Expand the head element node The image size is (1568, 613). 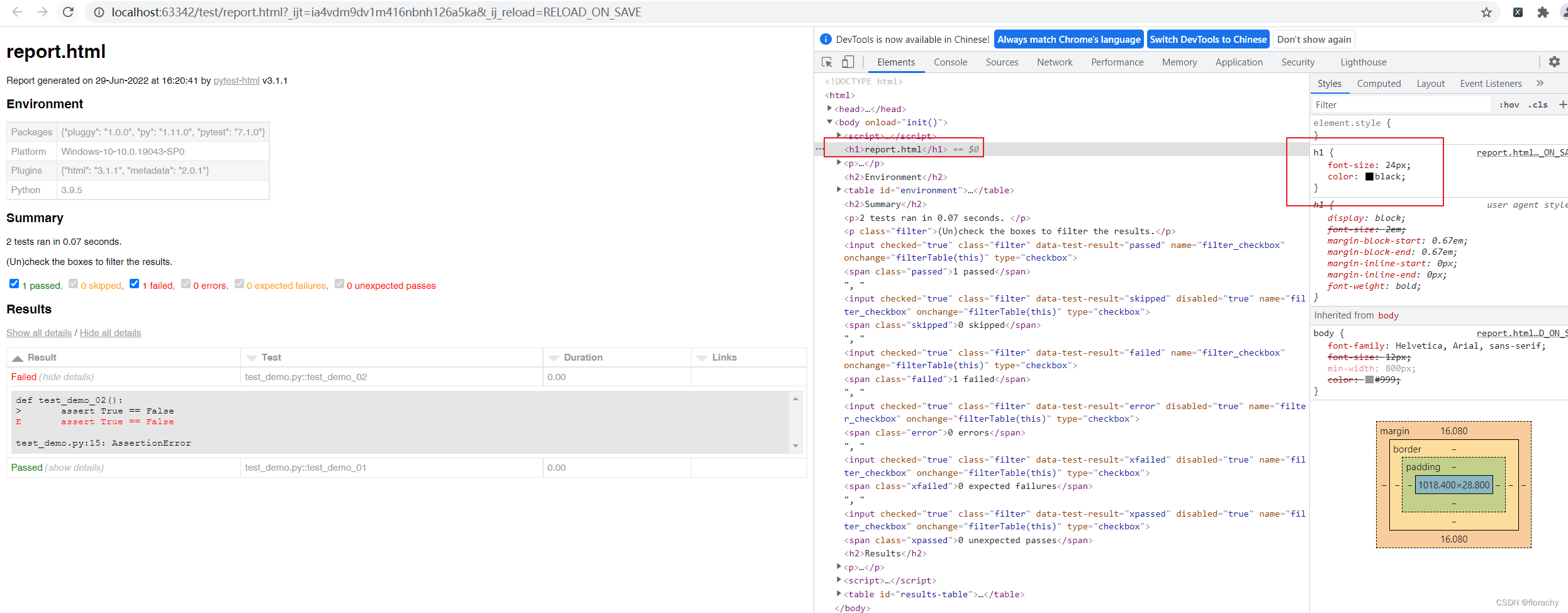pyautogui.click(x=829, y=108)
